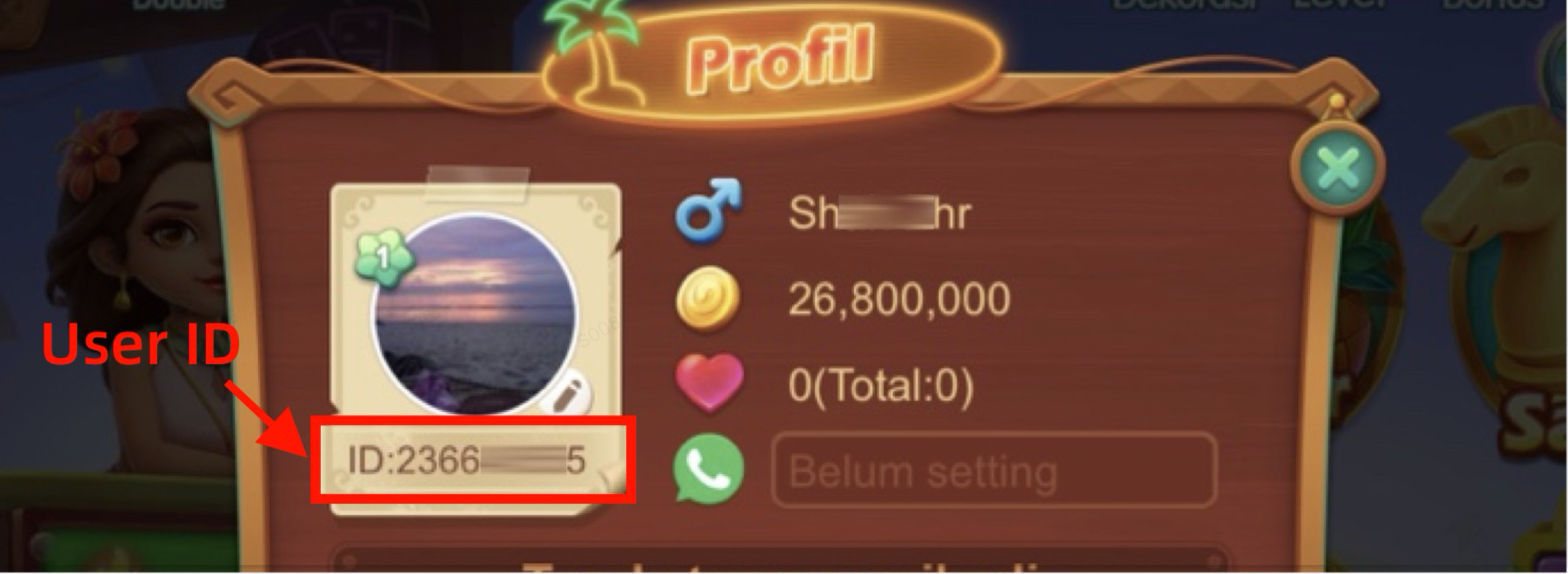Click the Belum setting phone field
The image size is (1568, 574).
point(994,471)
